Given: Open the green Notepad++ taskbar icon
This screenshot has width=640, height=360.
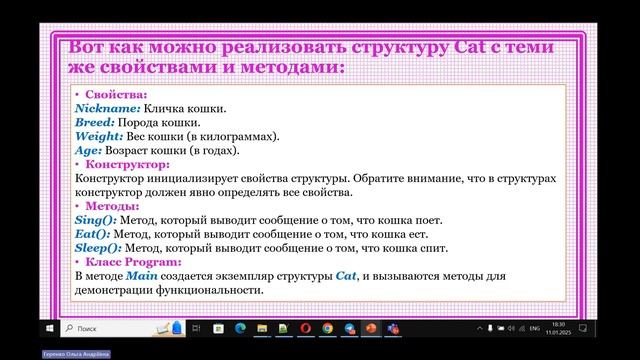Looking at the screenshot, I should tap(284, 329).
